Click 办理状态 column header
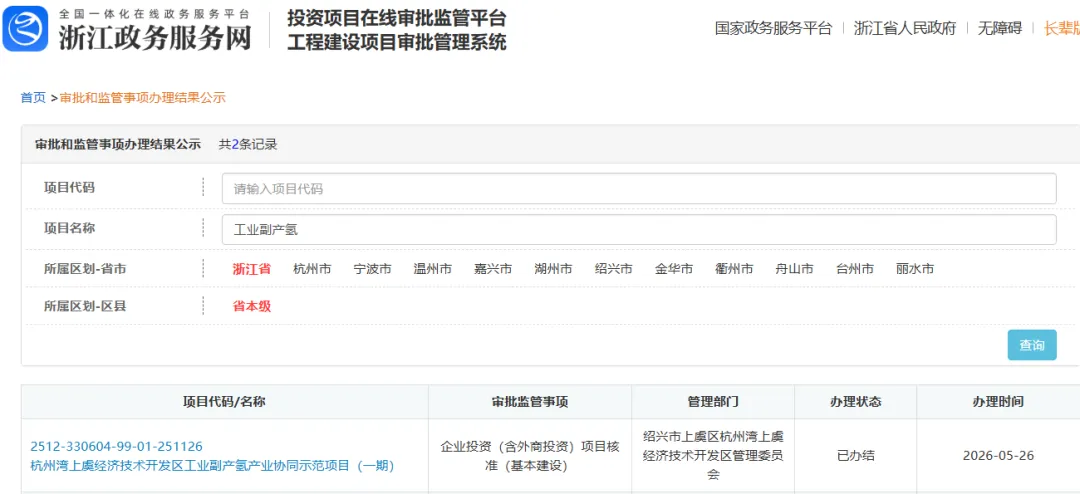Image resolution: width=1080 pixels, height=494 pixels. tap(855, 402)
